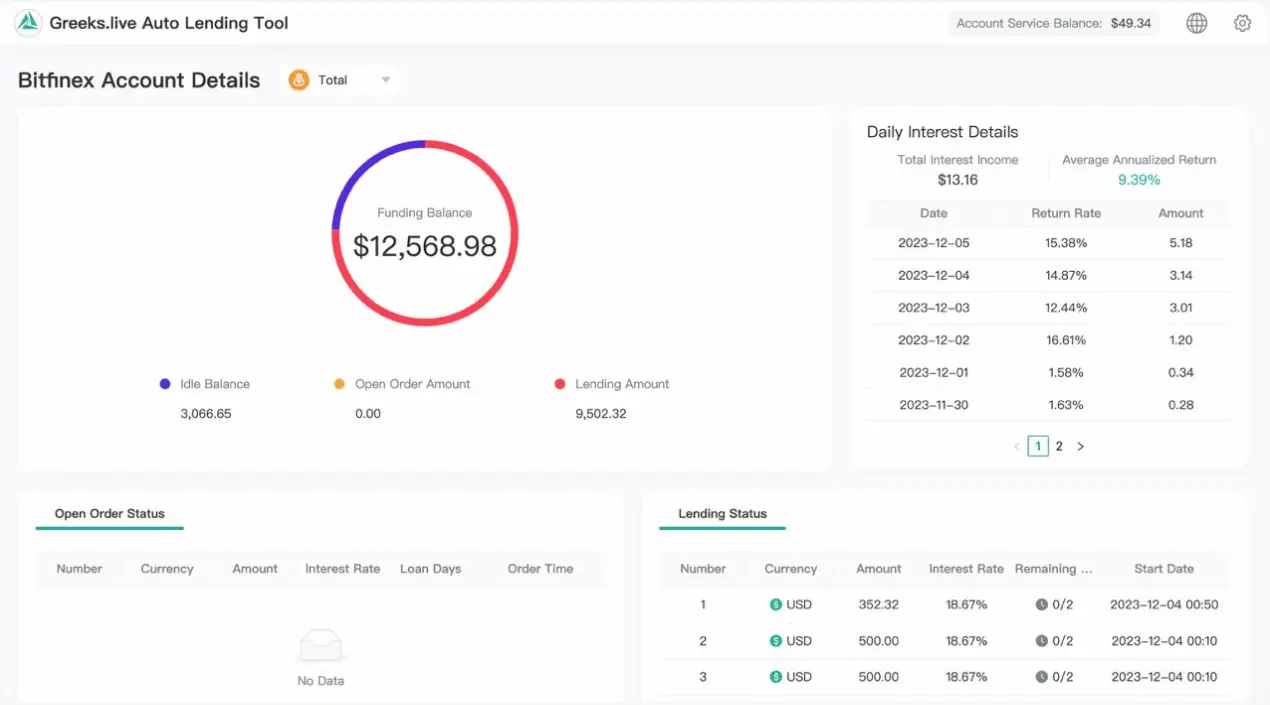
Task: Click the previous page arrow in Daily Interest Details
Action: coord(1016,446)
